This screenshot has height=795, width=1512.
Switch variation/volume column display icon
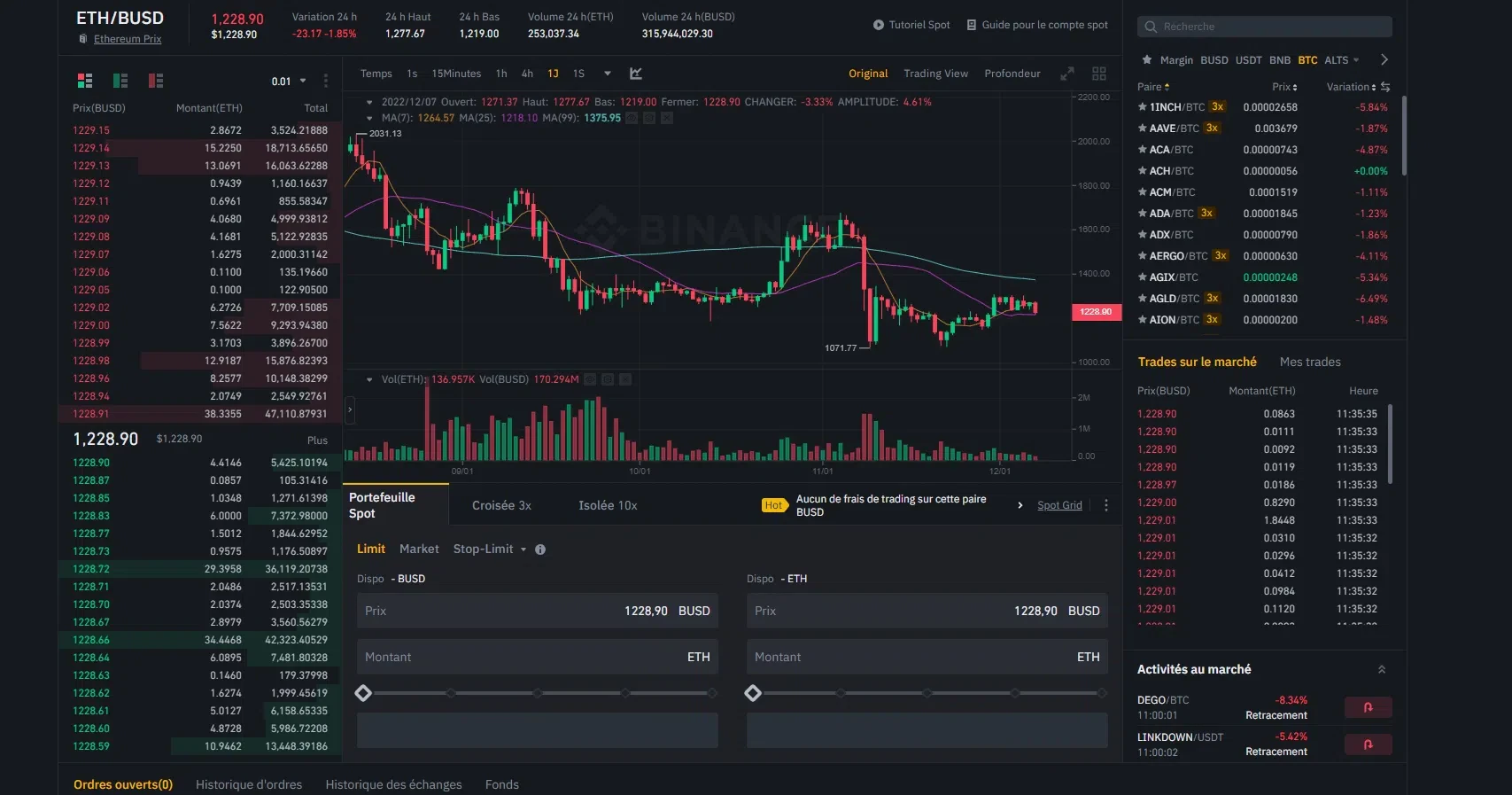(x=1385, y=87)
